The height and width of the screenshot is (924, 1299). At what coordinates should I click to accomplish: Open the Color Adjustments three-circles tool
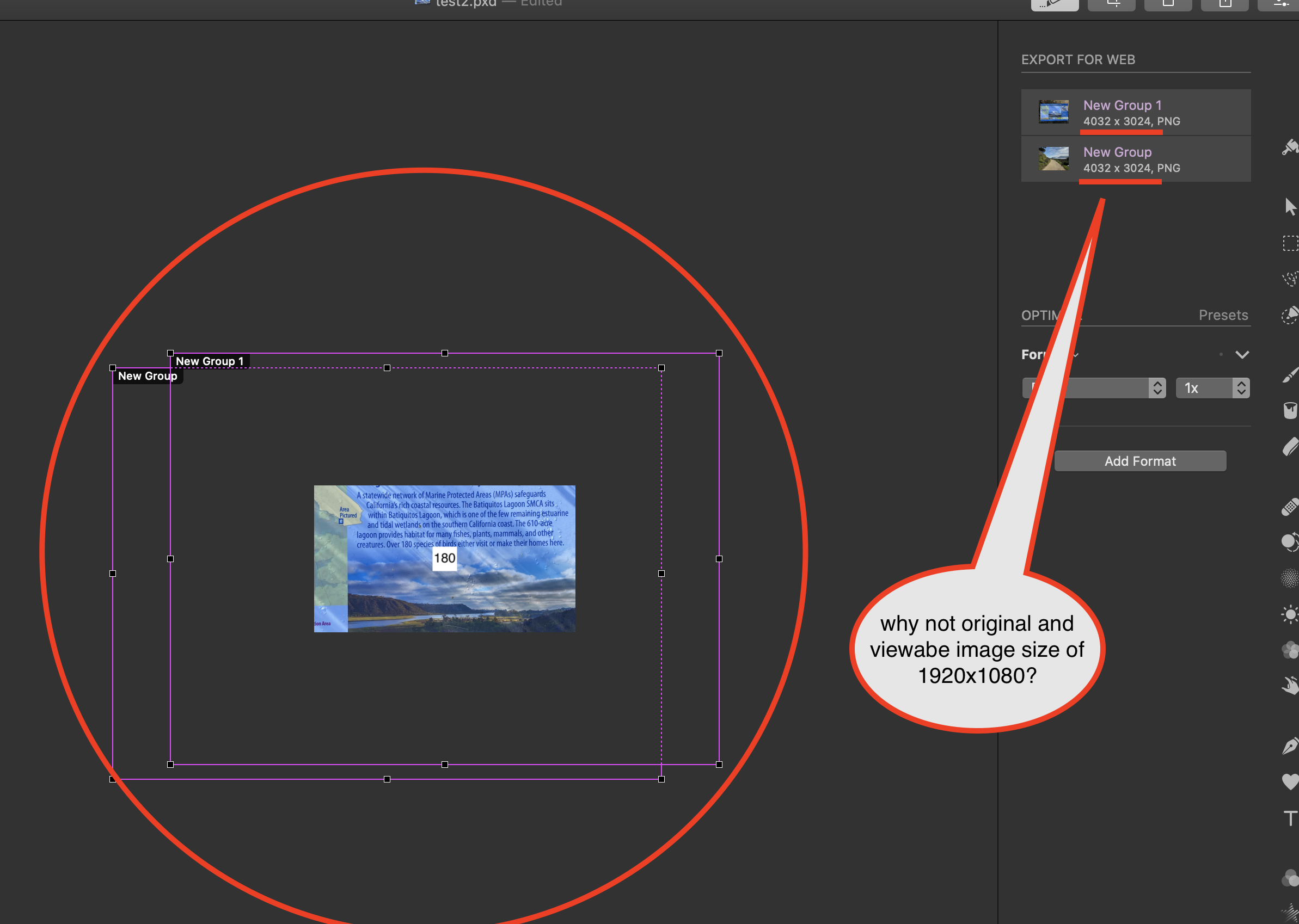tap(1290, 878)
